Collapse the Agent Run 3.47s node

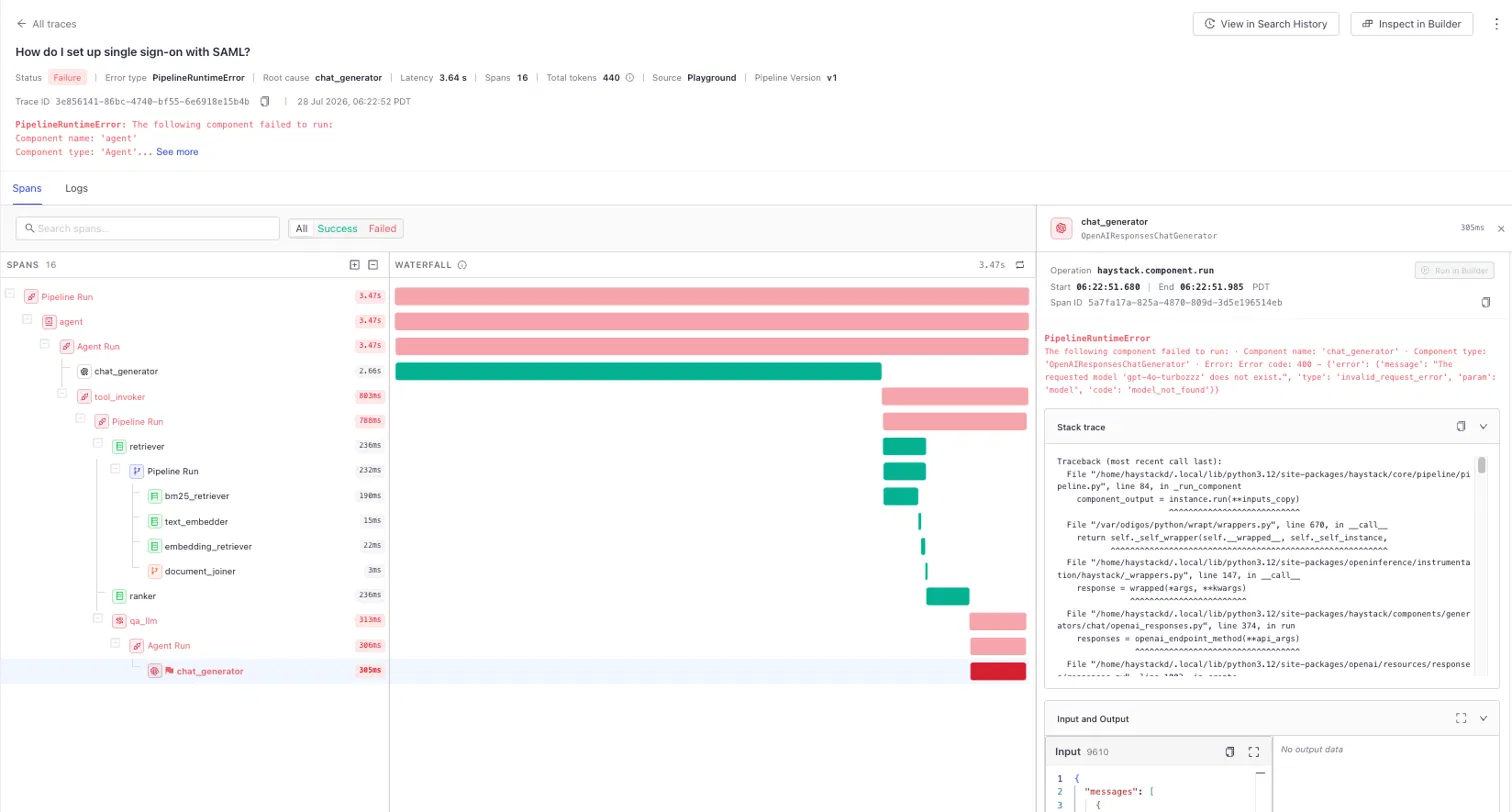tap(45, 343)
